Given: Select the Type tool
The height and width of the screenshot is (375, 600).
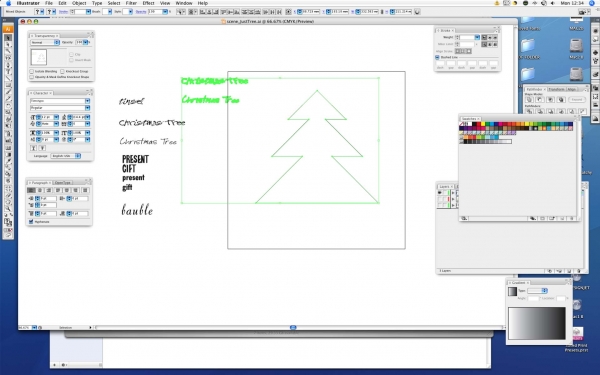Looking at the screenshot, I should tap(8, 72).
